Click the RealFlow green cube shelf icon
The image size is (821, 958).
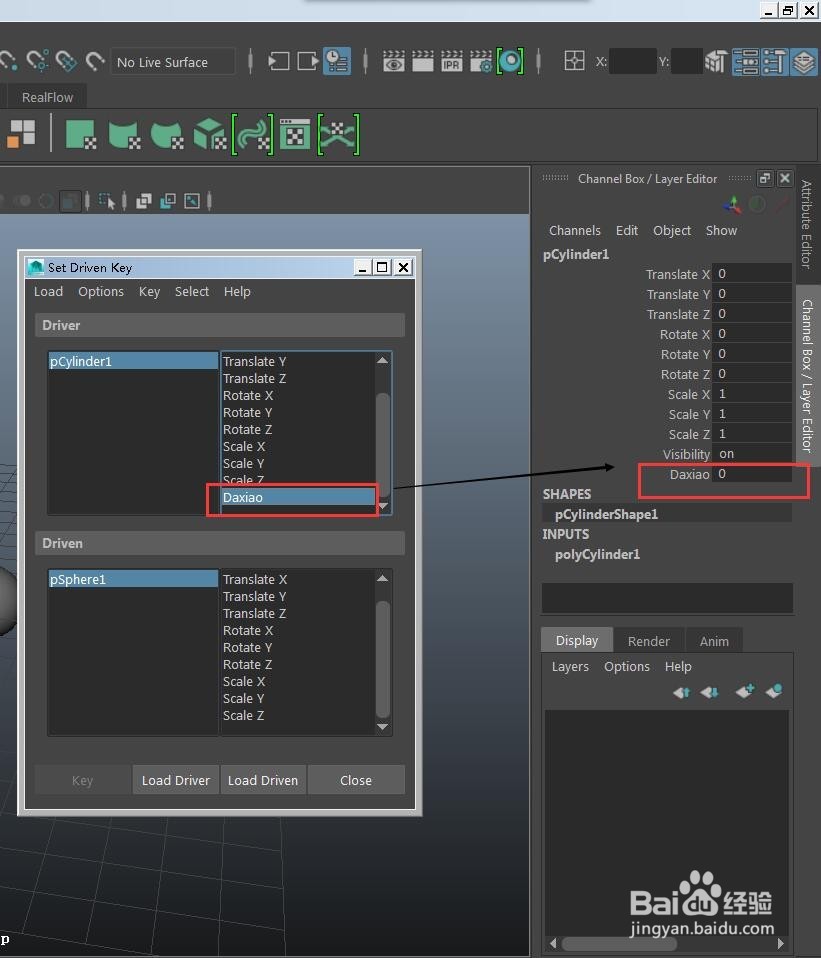[x=210, y=134]
